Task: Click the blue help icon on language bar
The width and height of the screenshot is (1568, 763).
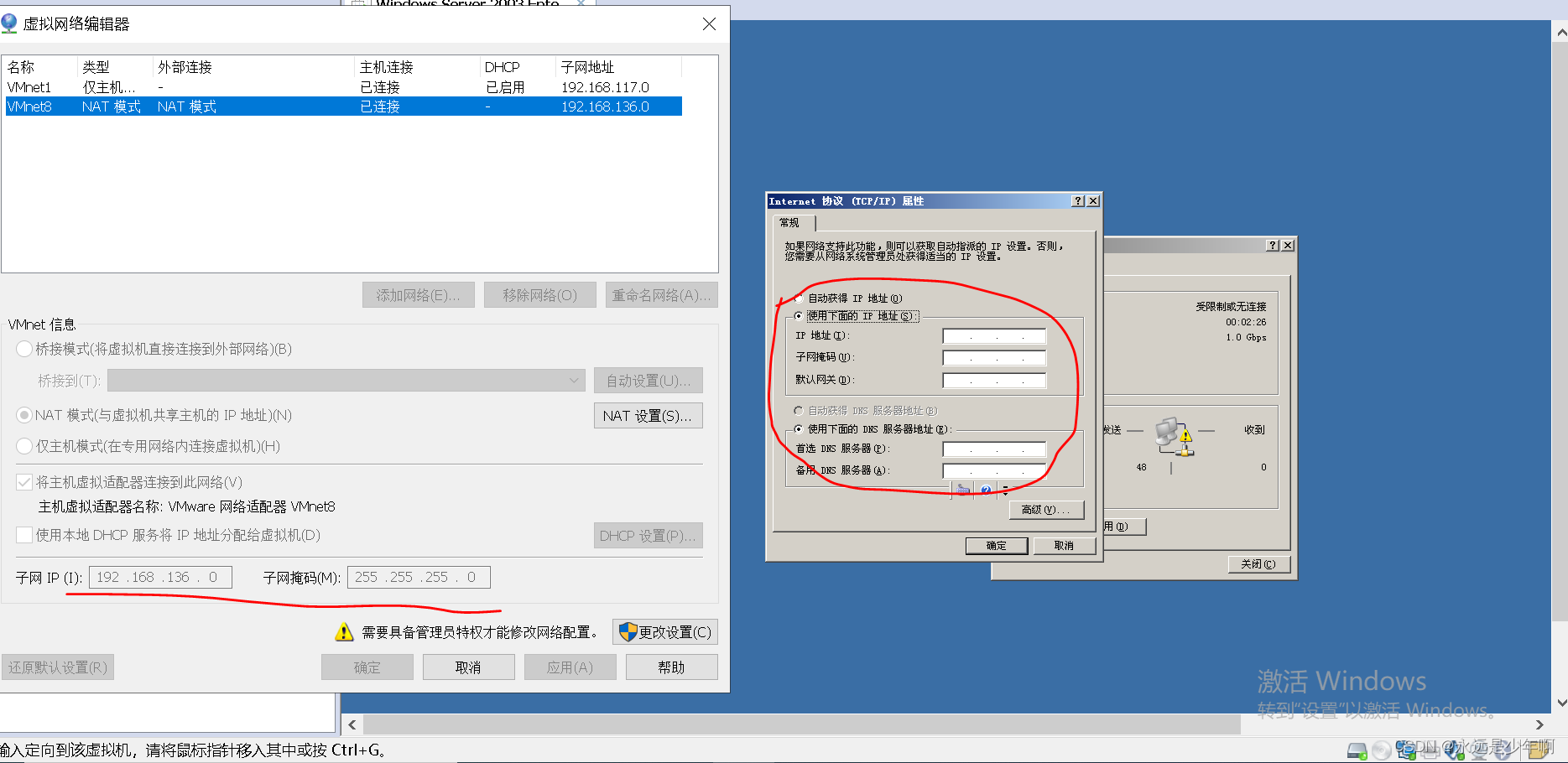Action: 986,490
